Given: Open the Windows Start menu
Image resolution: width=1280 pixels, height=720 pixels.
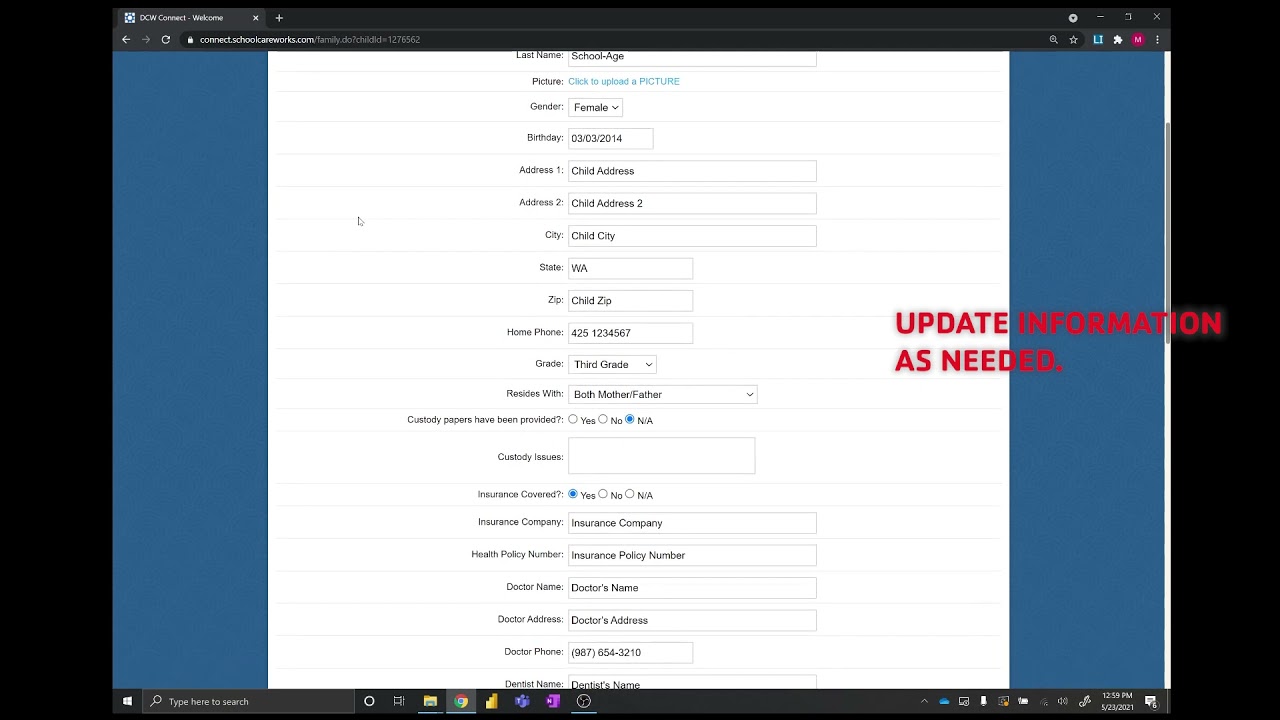Looking at the screenshot, I should click(x=127, y=702).
